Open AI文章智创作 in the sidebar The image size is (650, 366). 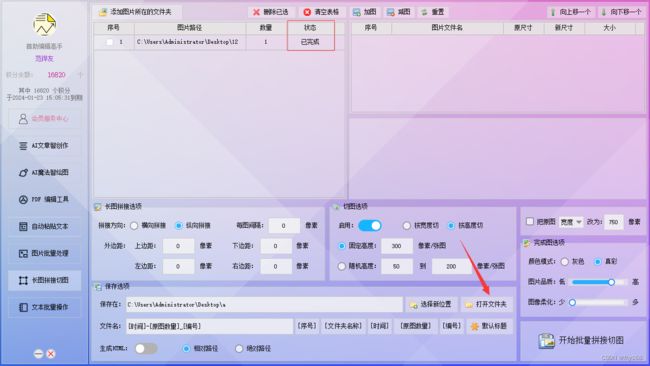coord(44,146)
